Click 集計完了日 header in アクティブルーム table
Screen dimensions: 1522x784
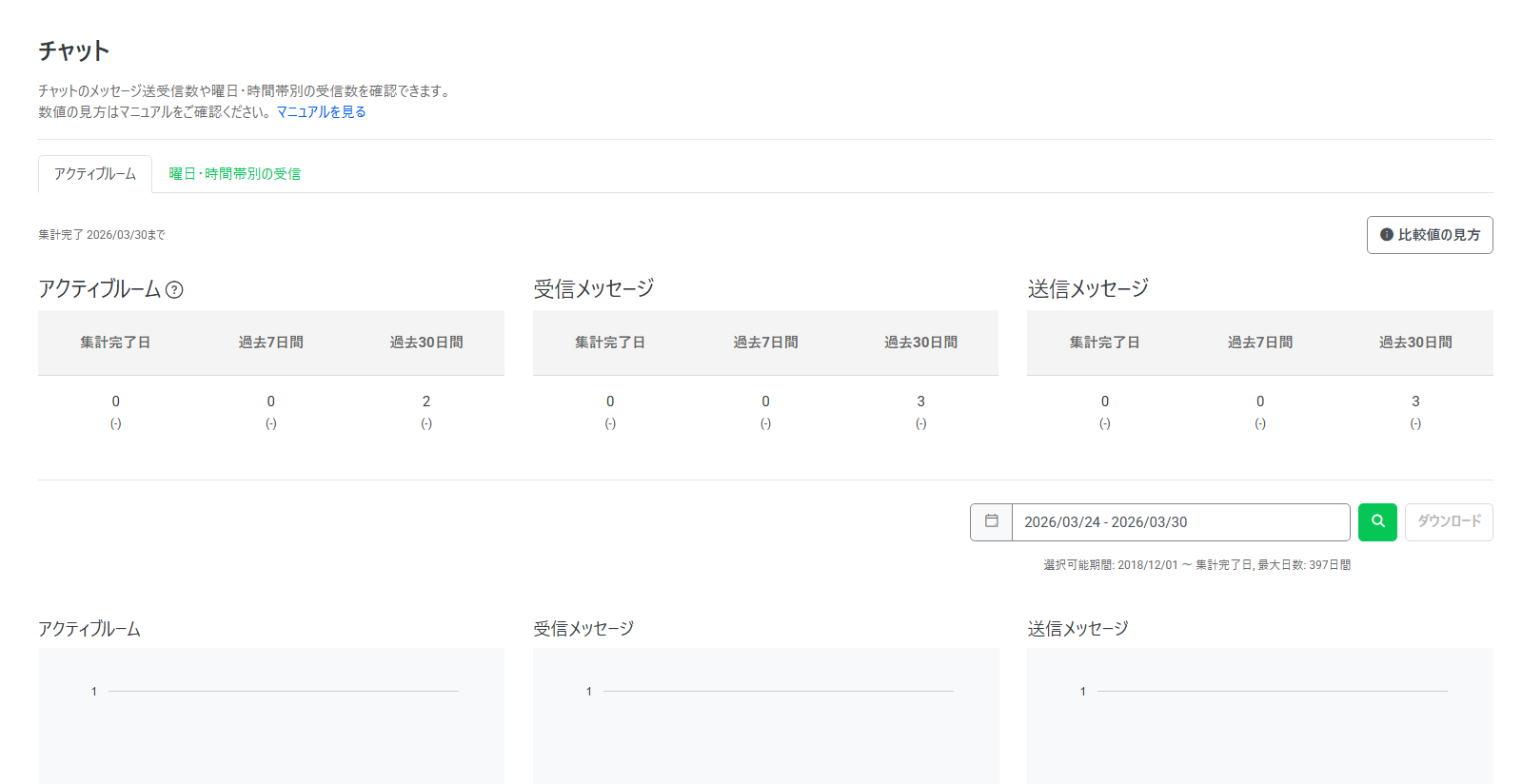pyautogui.click(x=115, y=343)
